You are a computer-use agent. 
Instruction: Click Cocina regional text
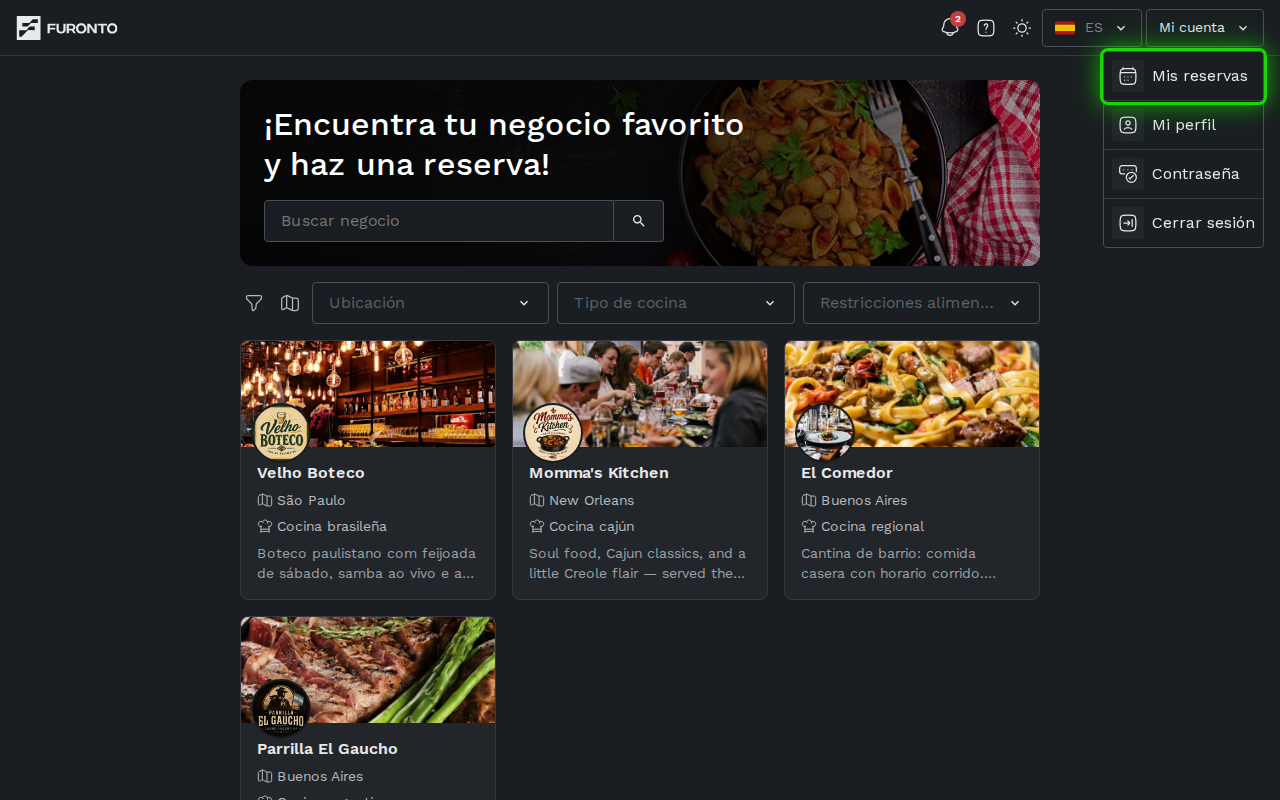[x=873, y=526]
